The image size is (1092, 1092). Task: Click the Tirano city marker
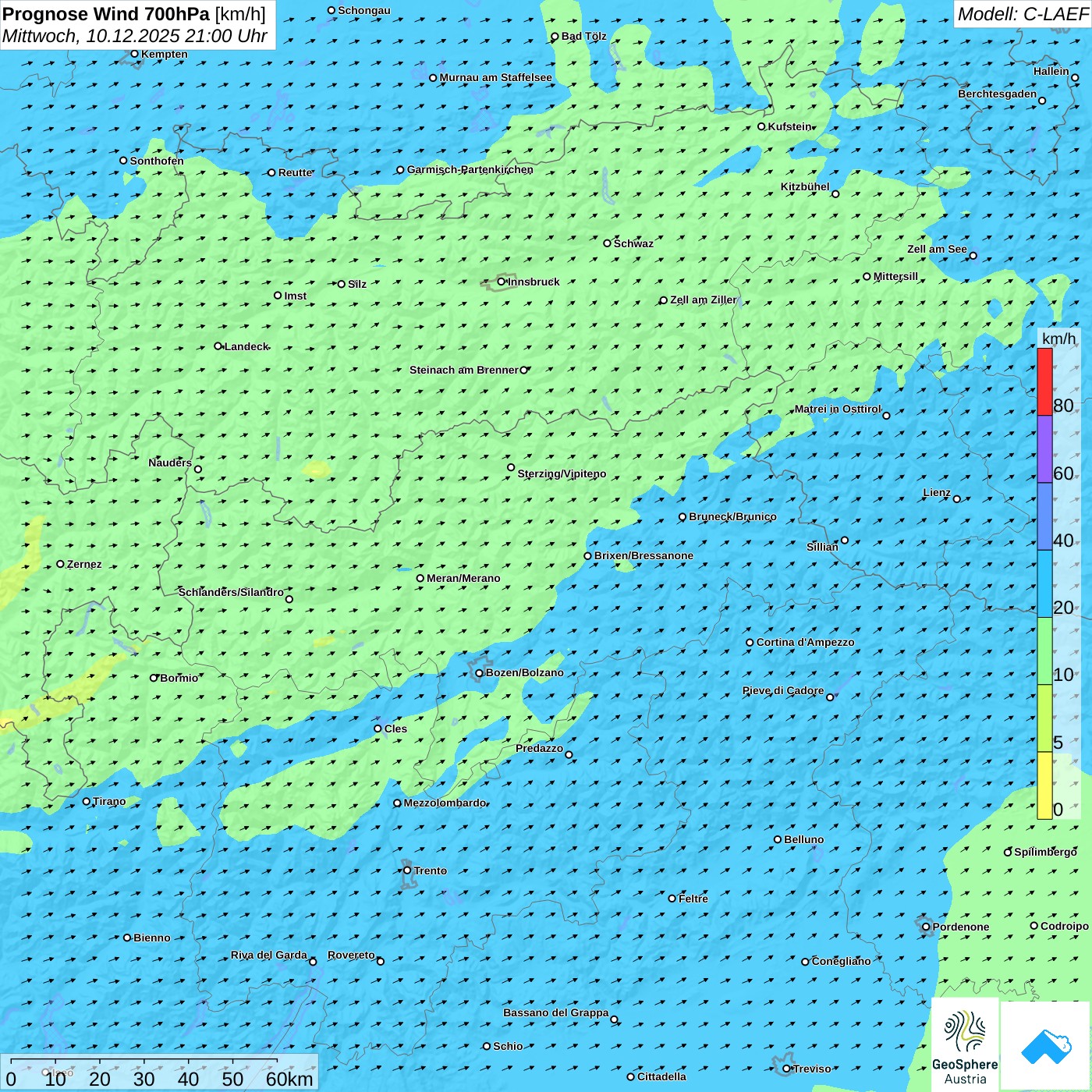(x=87, y=801)
